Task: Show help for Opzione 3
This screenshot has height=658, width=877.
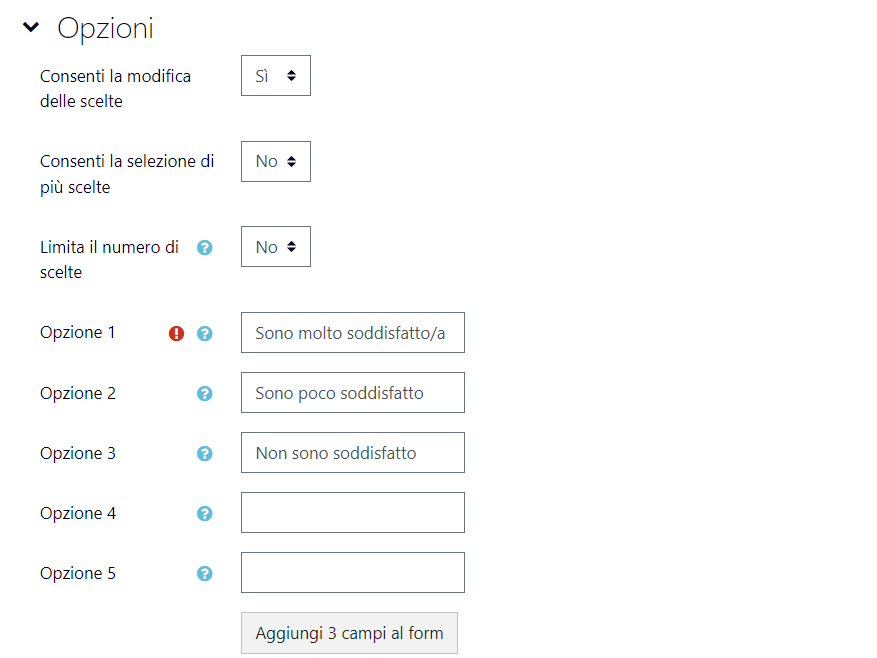Action: 205,453
